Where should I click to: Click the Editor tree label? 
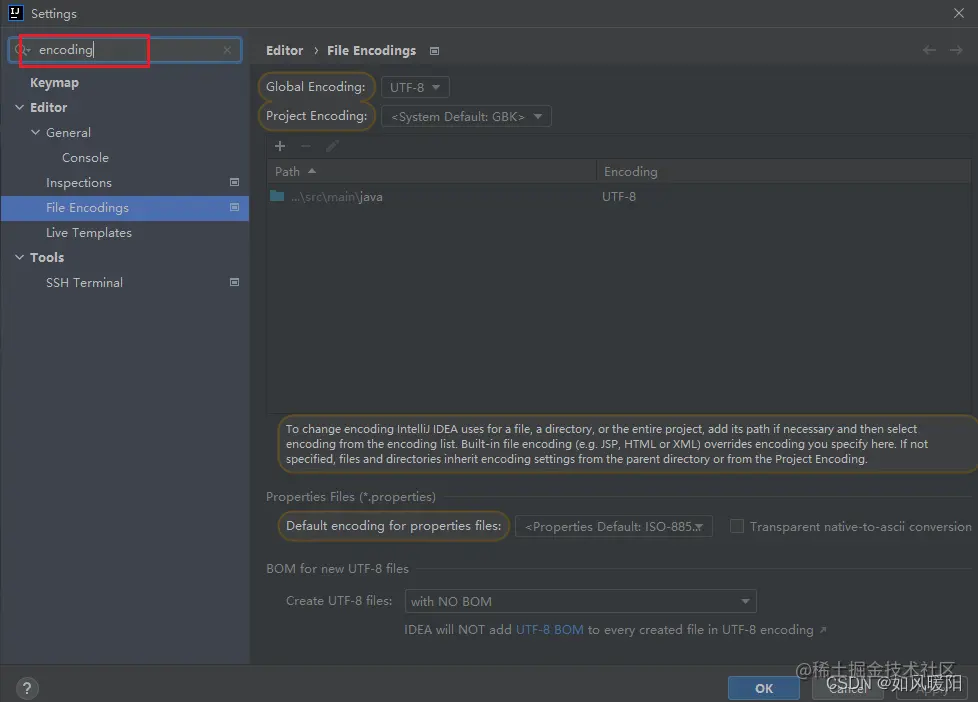point(48,107)
